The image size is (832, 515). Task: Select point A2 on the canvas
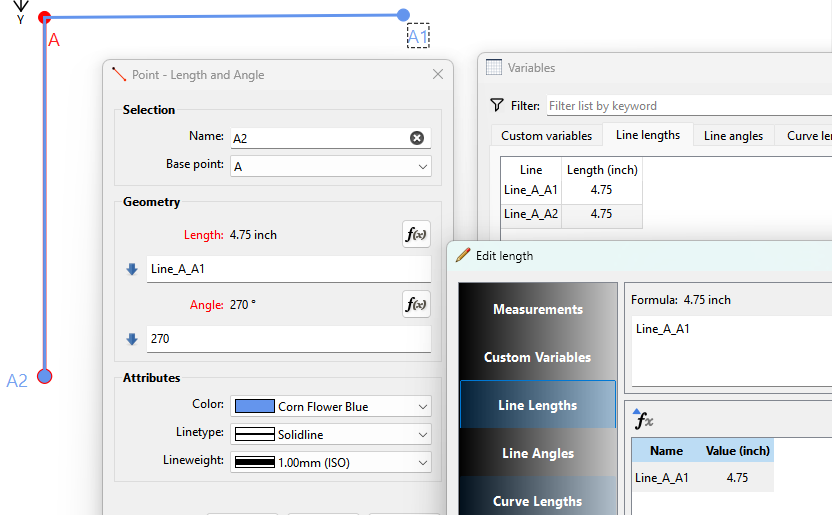coord(44,376)
